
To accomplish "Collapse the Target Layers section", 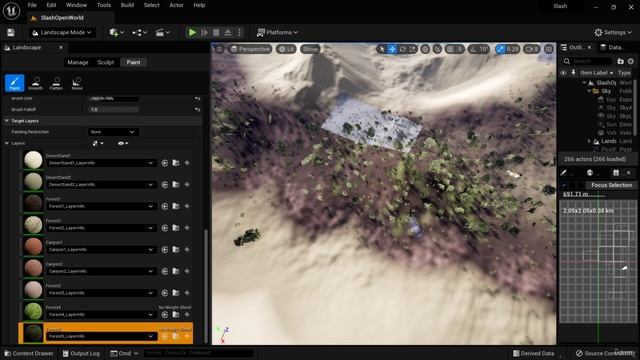I will 7,121.
